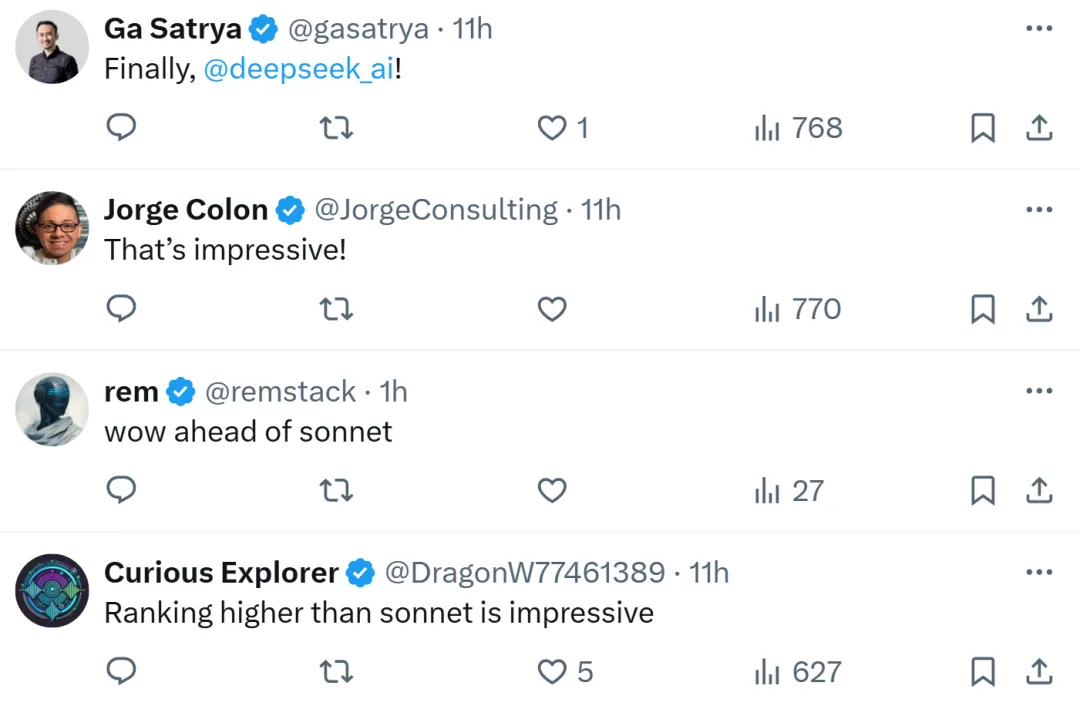The height and width of the screenshot is (706, 1080).
Task: Open the @deepseek_ai mention link
Action: coord(299,69)
